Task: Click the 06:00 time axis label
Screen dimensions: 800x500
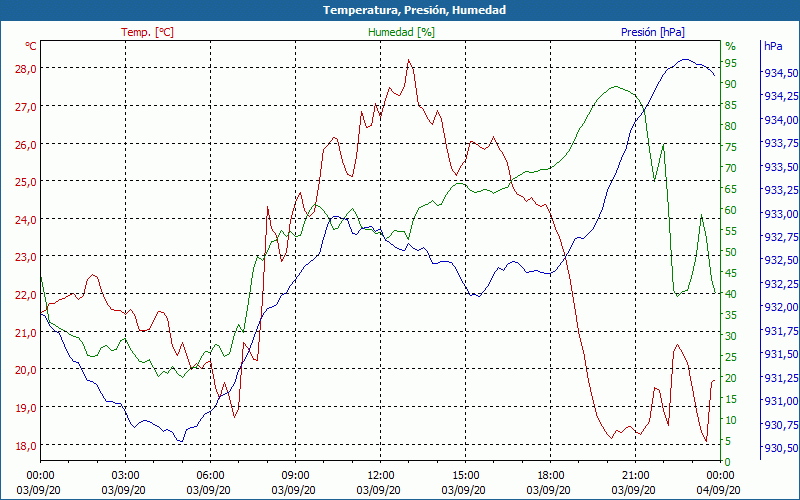Action: click(210, 476)
